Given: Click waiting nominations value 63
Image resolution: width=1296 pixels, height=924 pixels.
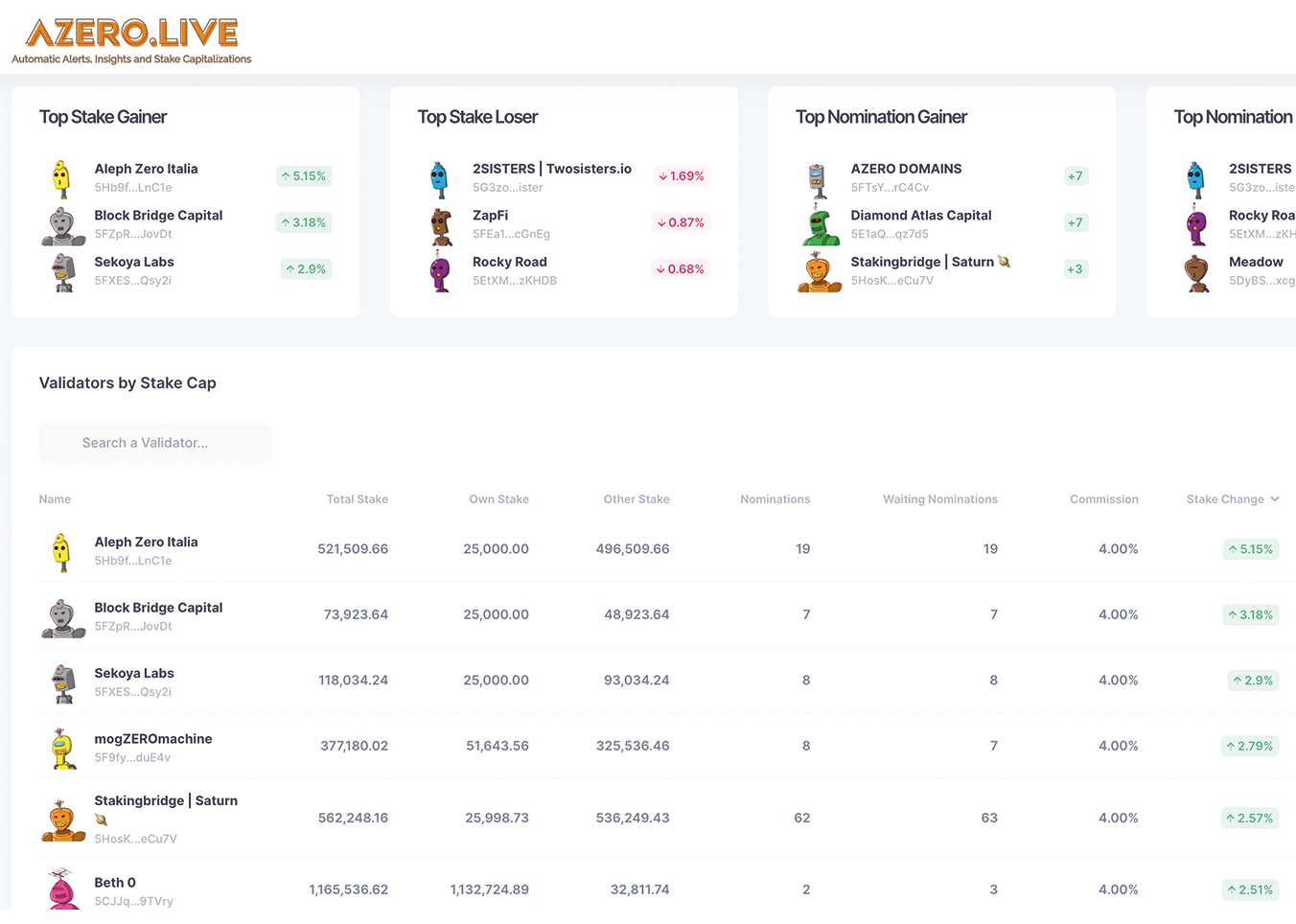Looking at the screenshot, I should click(989, 819).
